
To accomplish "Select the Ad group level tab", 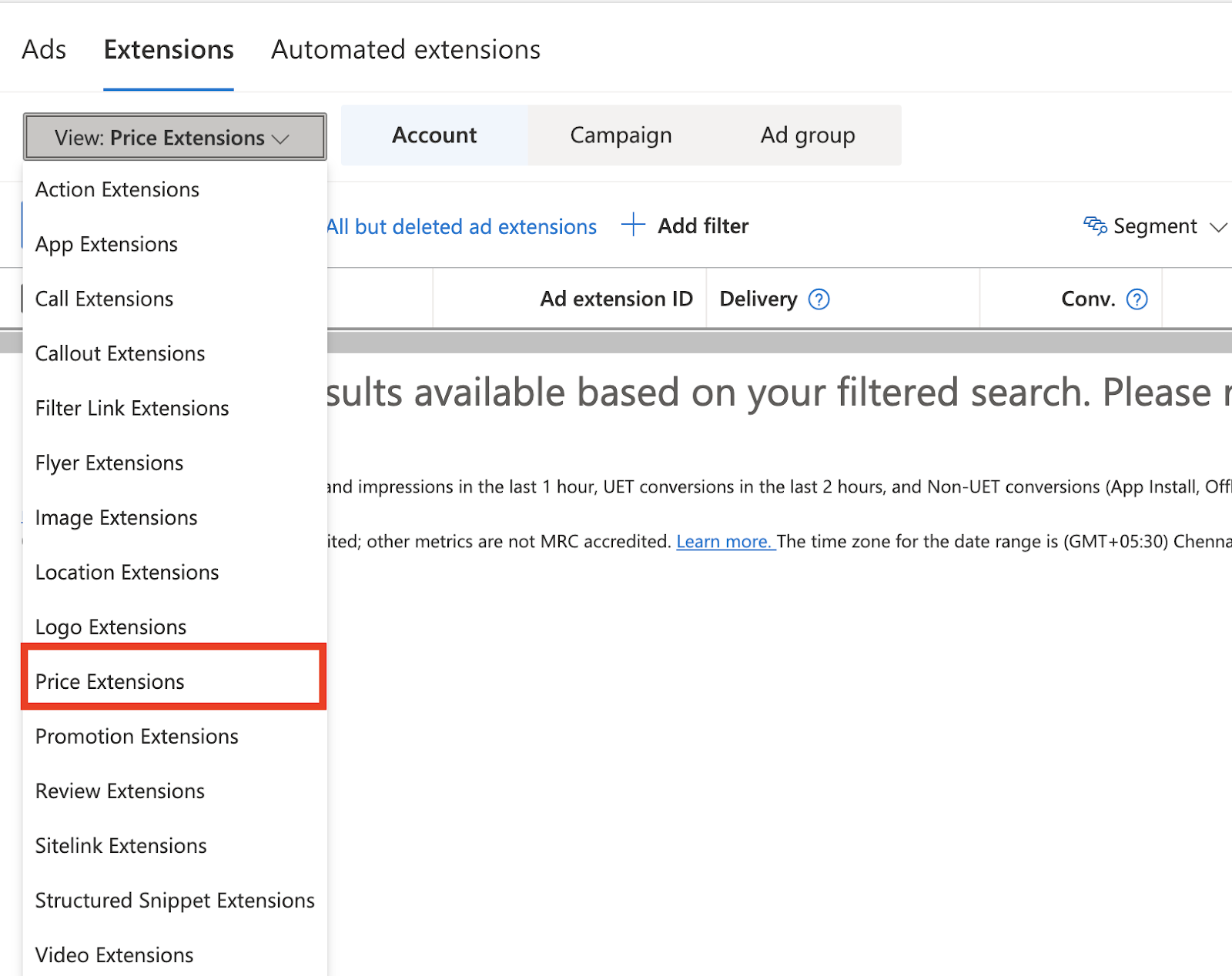I will [x=807, y=135].
